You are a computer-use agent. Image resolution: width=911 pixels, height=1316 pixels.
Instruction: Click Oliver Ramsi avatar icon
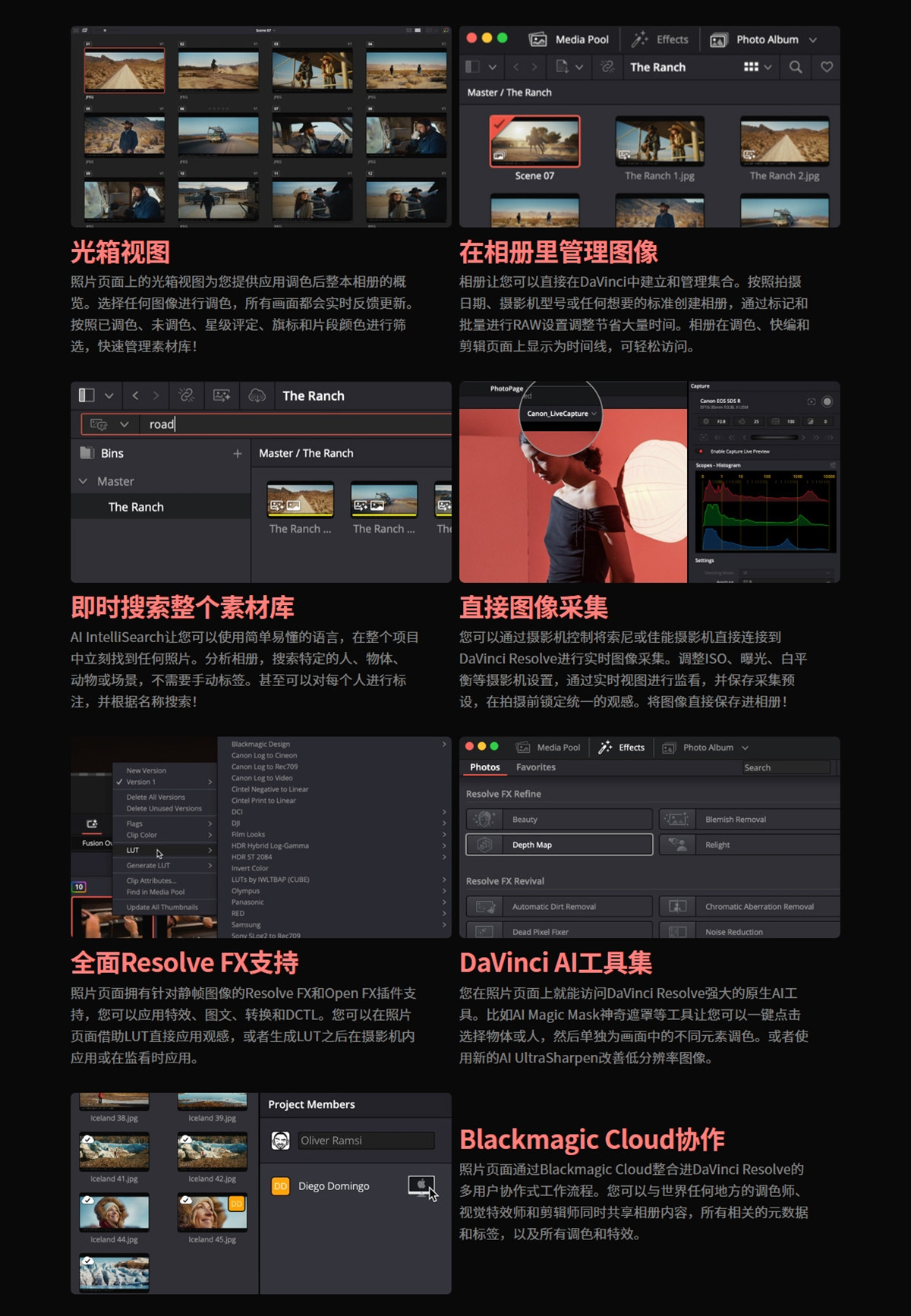(280, 1140)
